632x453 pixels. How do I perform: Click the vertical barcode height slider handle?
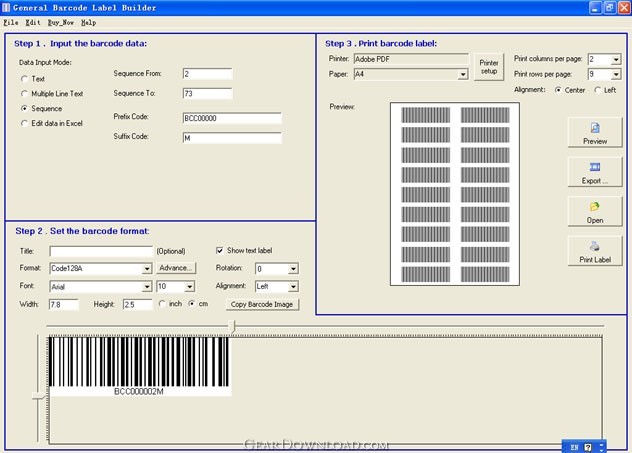click(38, 397)
